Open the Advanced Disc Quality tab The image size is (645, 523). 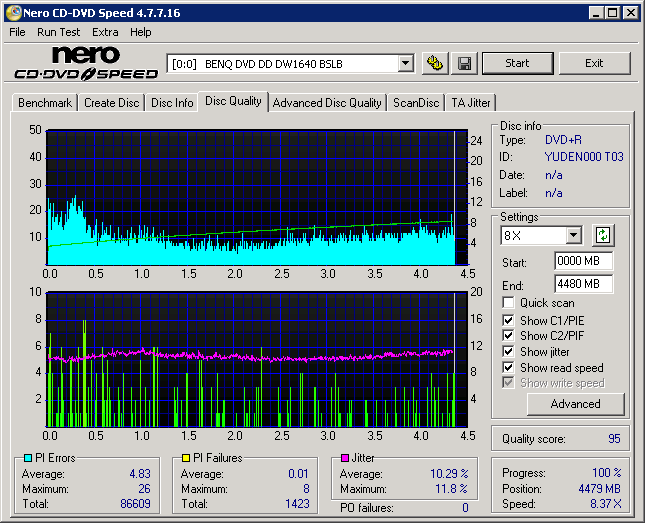tap(327, 103)
